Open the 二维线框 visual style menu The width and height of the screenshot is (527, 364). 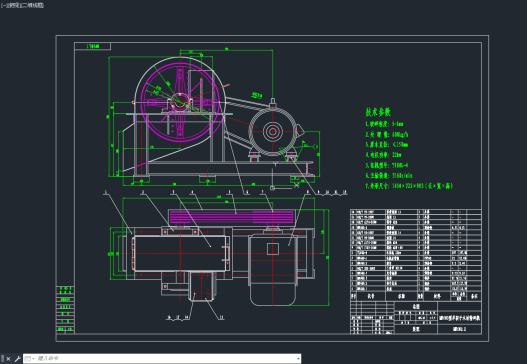(x=33, y=5)
